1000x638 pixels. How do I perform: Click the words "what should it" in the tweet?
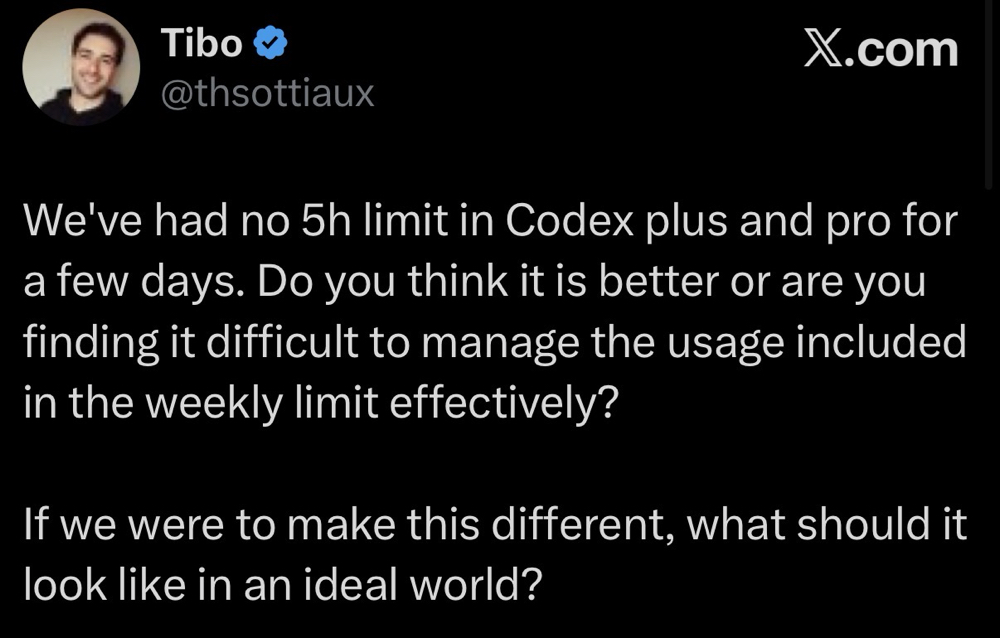click(827, 524)
